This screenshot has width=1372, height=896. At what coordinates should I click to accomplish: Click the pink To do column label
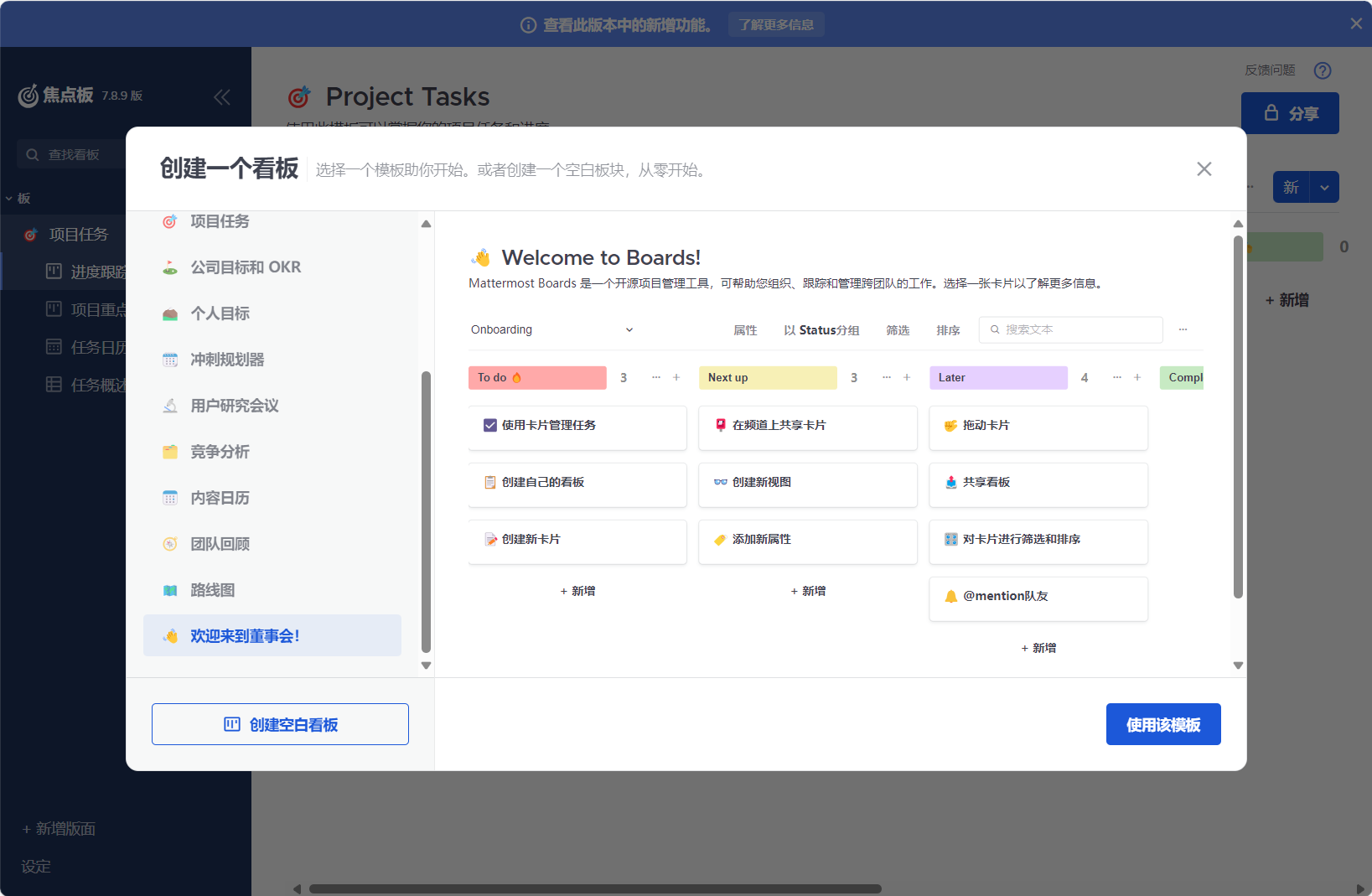(536, 378)
